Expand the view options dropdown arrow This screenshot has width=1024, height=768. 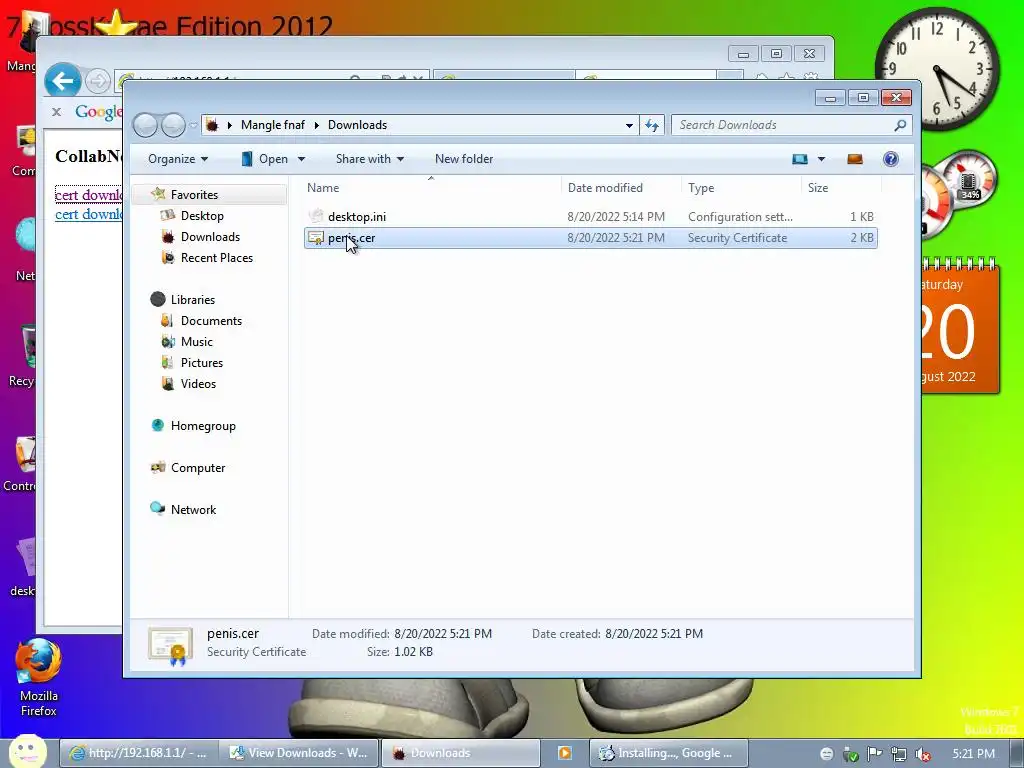[x=822, y=159]
